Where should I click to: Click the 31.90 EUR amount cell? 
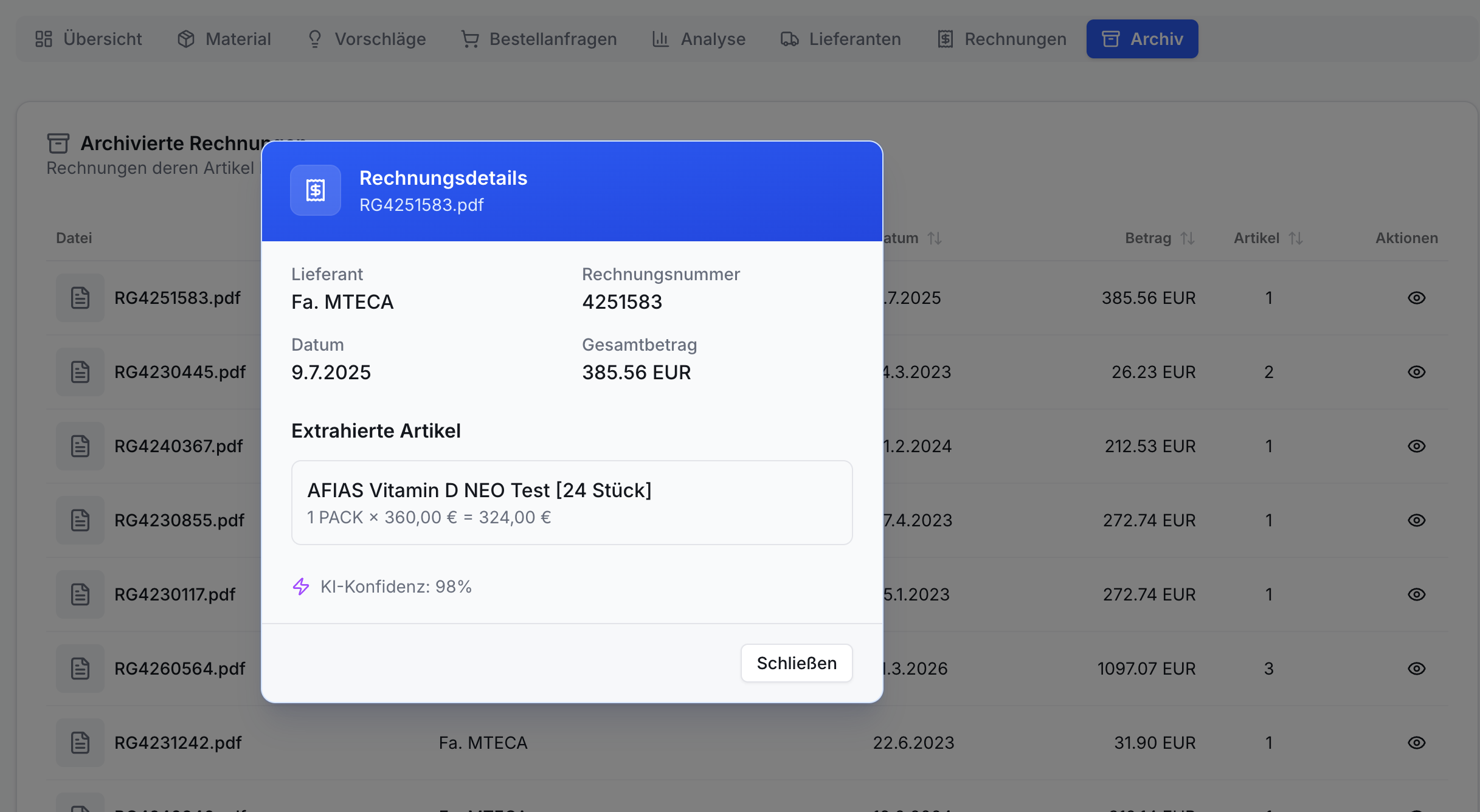pos(1155,743)
